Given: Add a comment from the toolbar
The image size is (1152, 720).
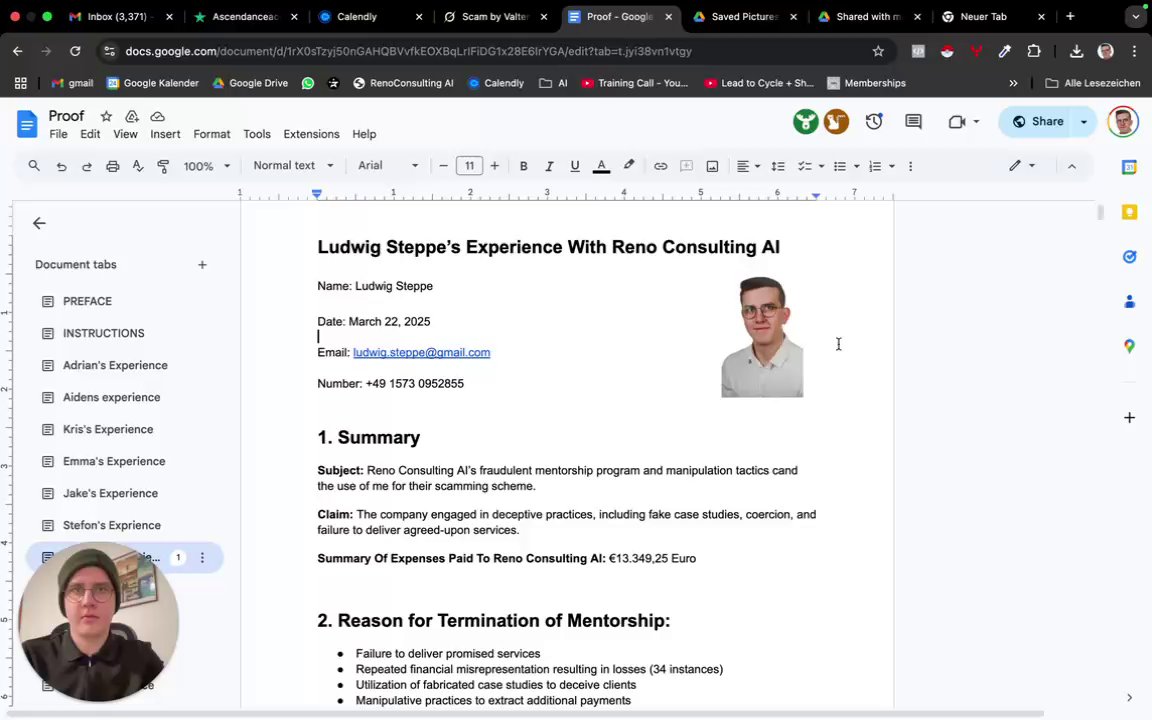Looking at the screenshot, I should point(686,166).
